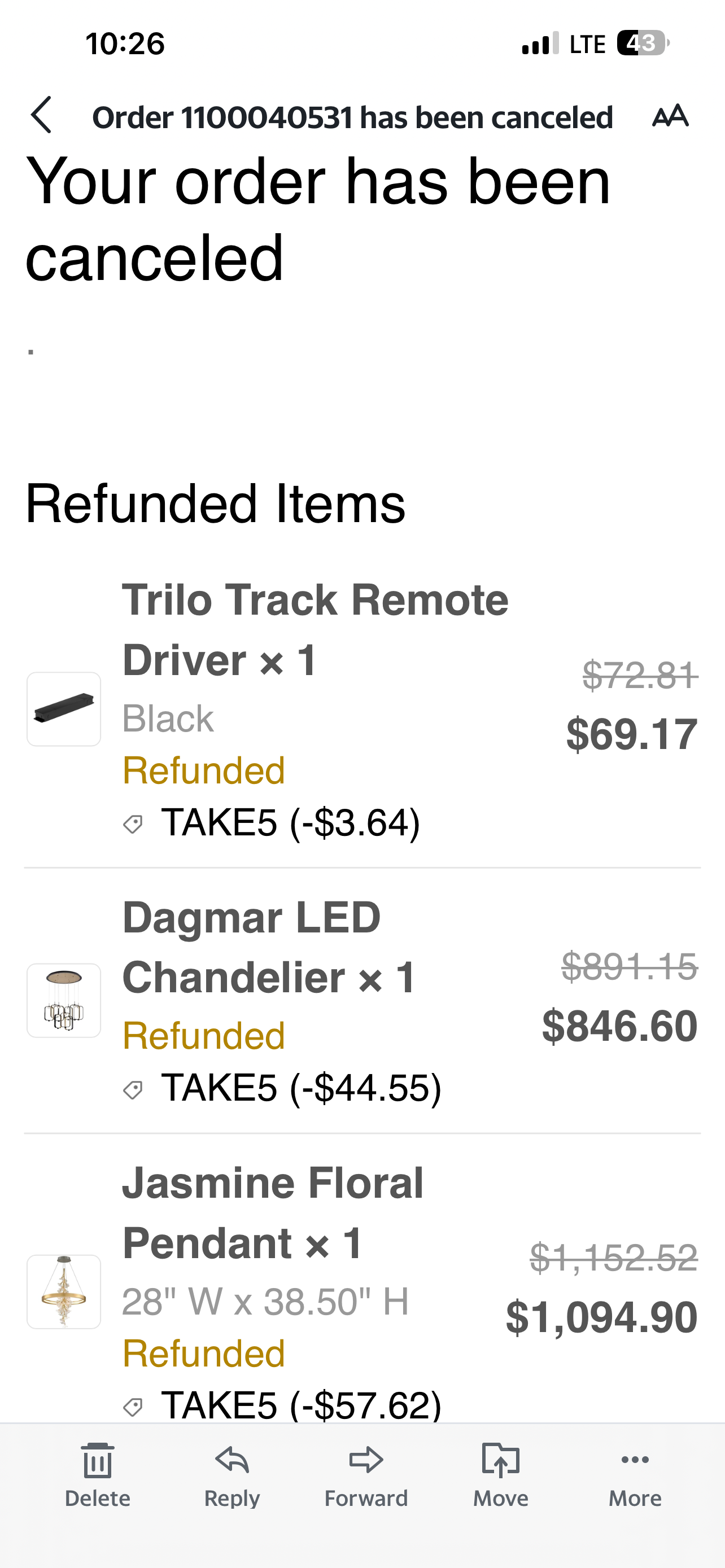The height and width of the screenshot is (1568, 725).
Task: Tap the $69.17 refunded price
Action: (x=631, y=734)
